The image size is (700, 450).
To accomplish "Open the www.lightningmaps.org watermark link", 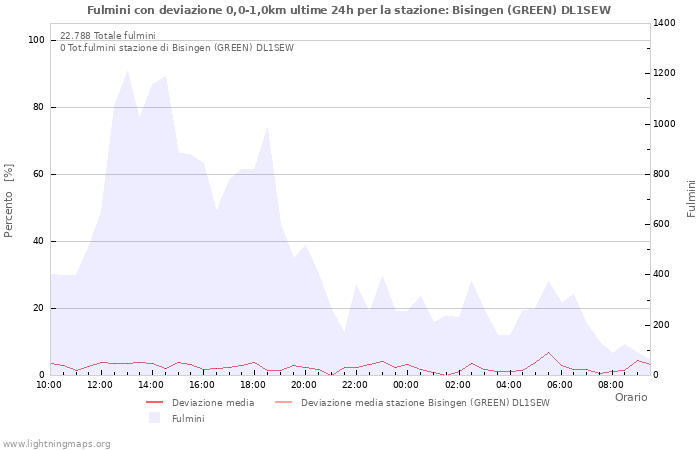I will click(56, 443).
